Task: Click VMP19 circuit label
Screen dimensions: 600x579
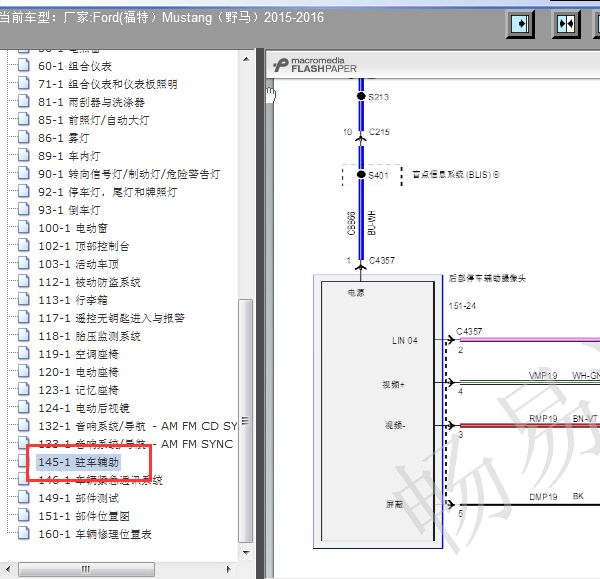Action: 543,375
